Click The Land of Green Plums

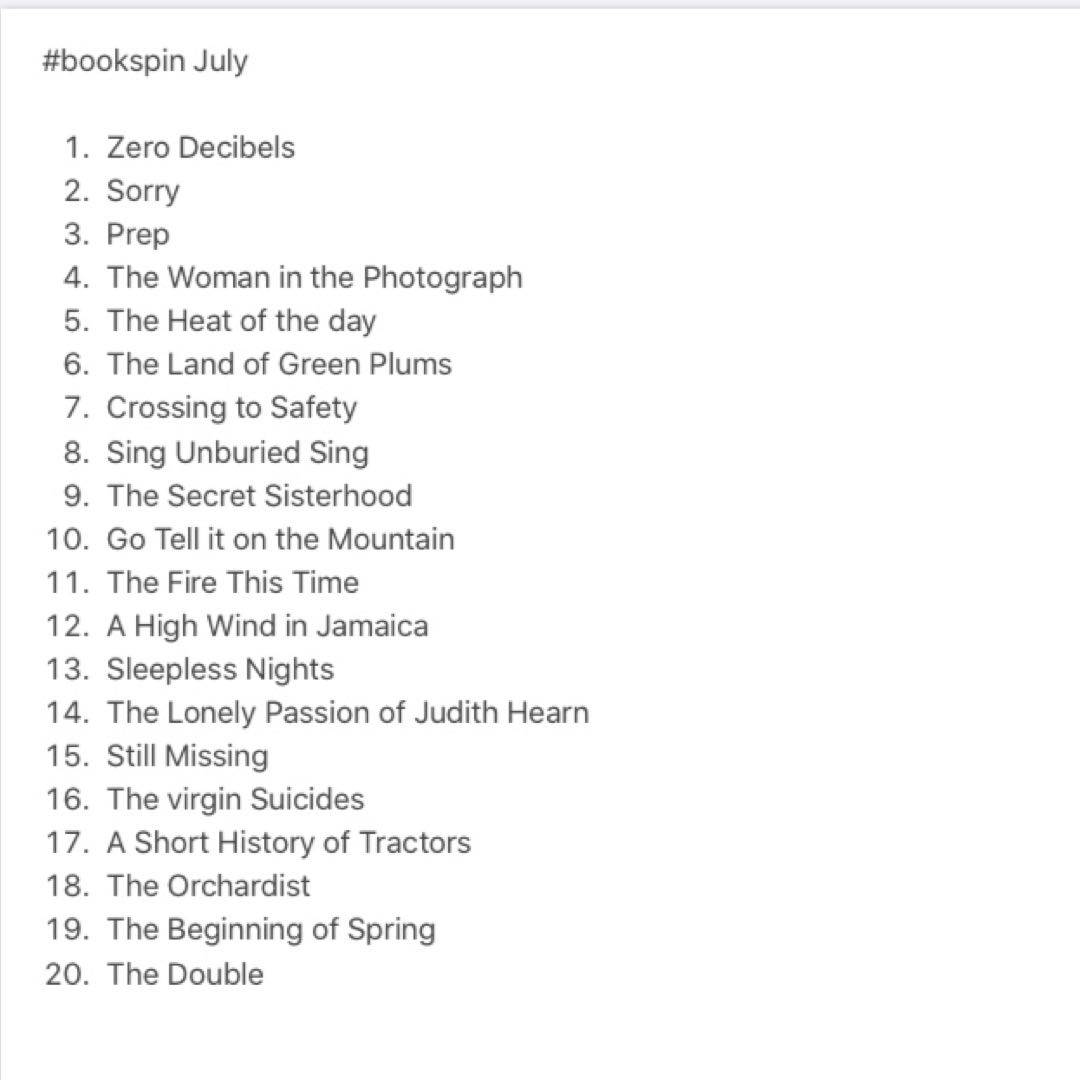click(279, 364)
